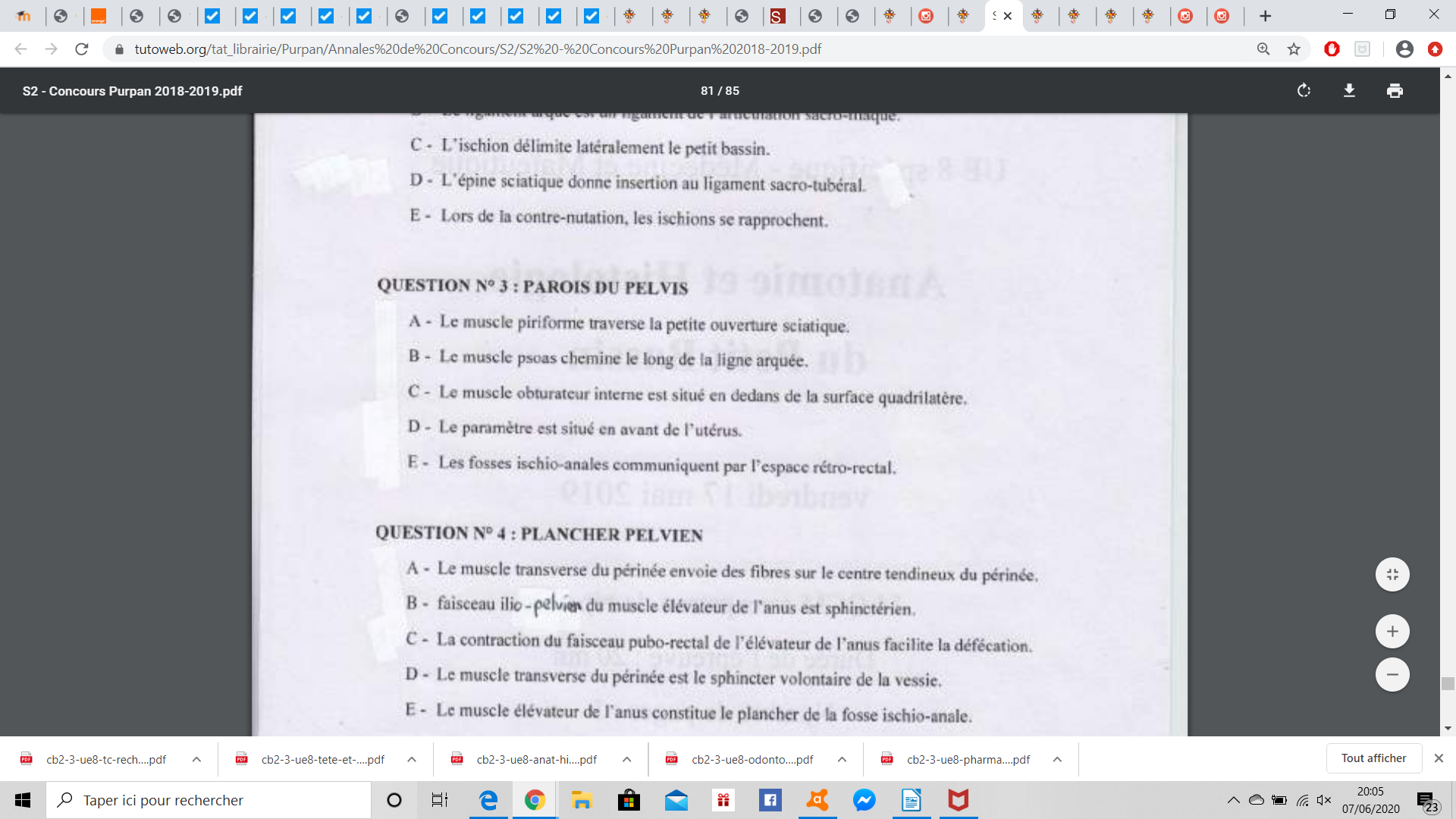Click the Windows taskbar search box
The width and height of the screenshot is (1456, 819).
(209, 800)
